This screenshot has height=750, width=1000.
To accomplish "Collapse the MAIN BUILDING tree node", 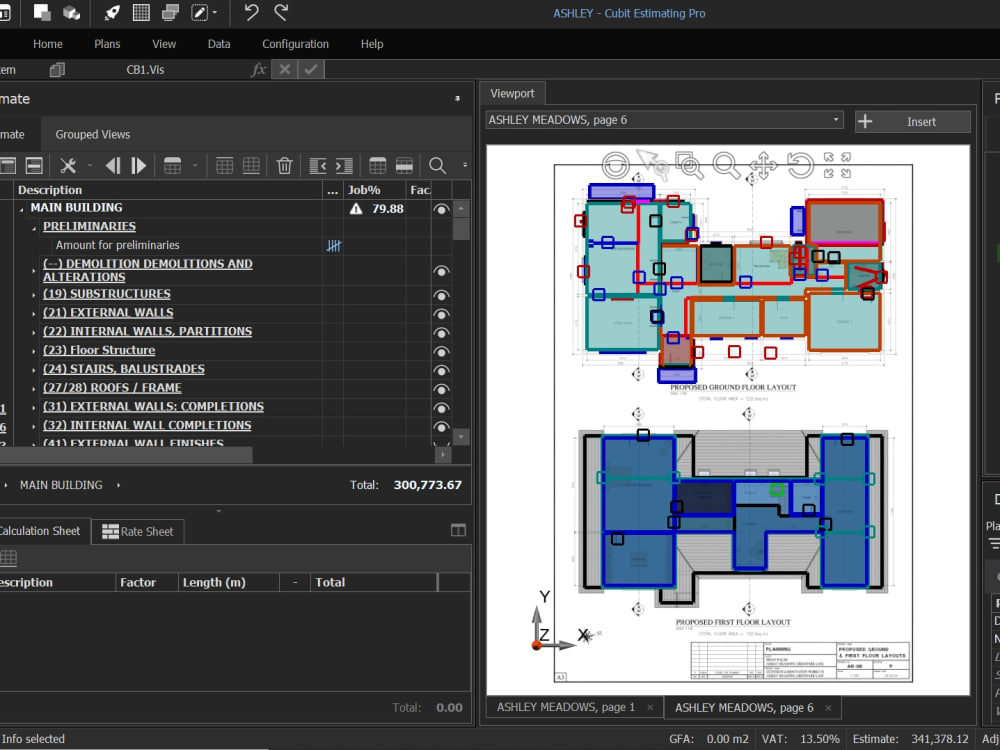I will point(22,209).
